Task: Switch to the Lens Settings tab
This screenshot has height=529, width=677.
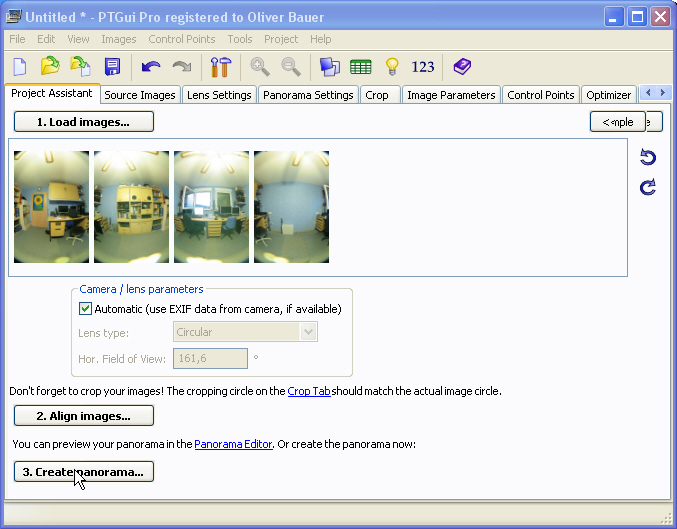Action: 219,95
